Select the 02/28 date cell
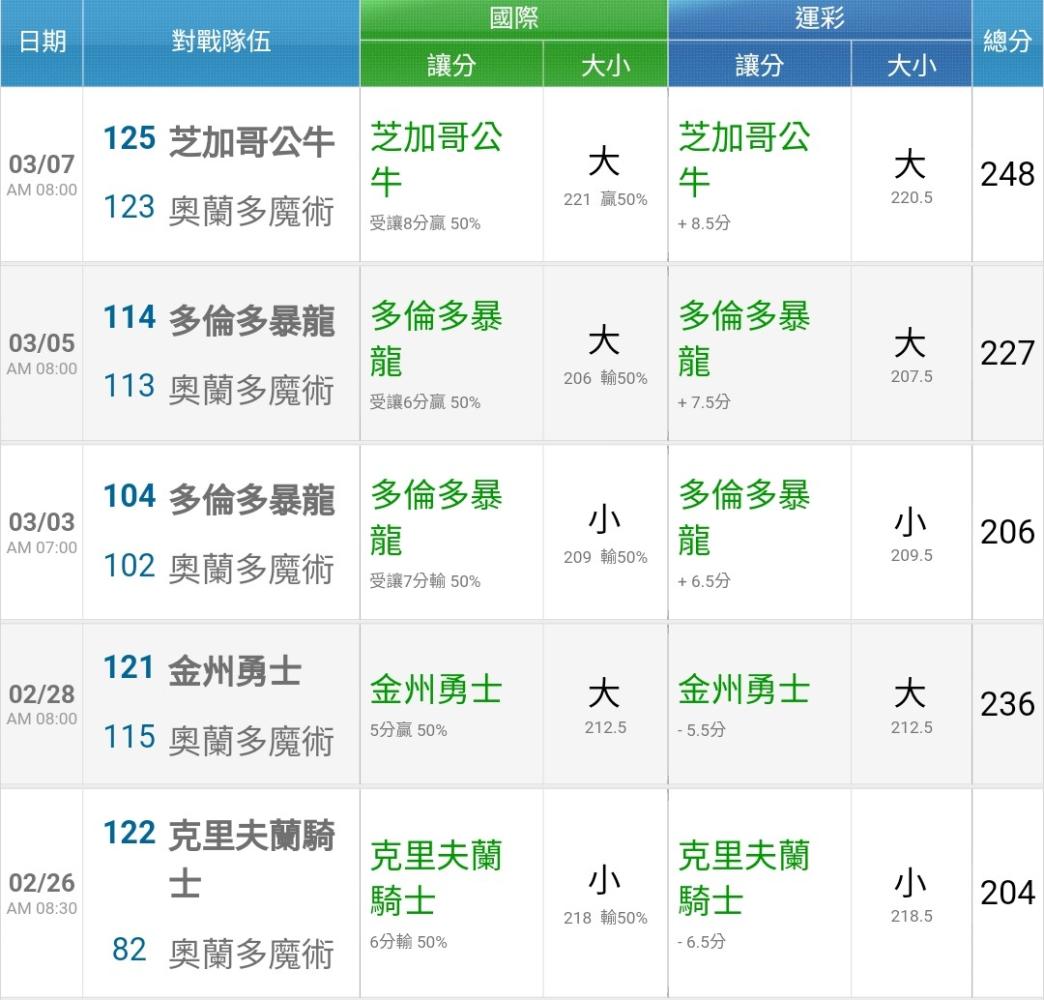The width and height of the screenshot is (1044, 1000). coord(41,704)
